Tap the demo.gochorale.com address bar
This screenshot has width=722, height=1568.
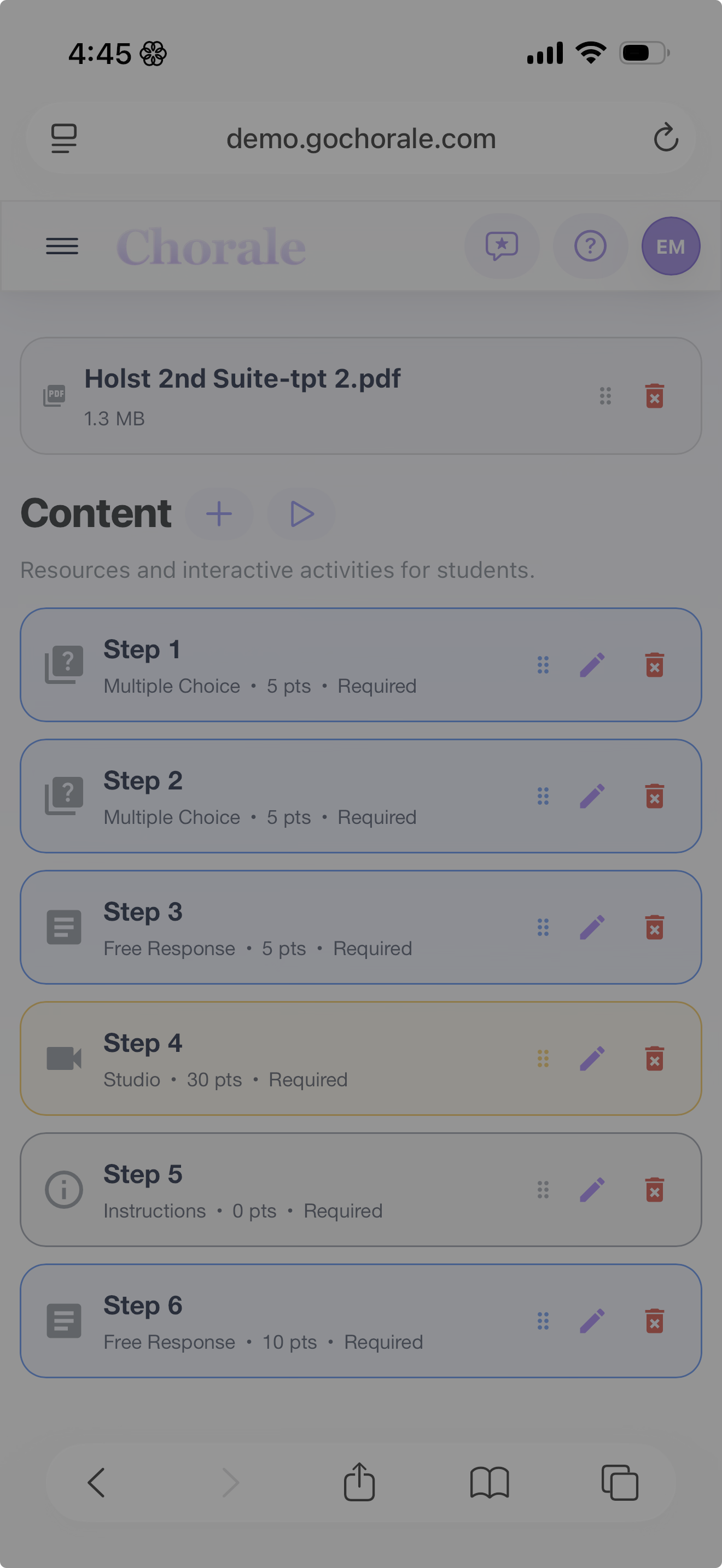click(x=361, y=139)
